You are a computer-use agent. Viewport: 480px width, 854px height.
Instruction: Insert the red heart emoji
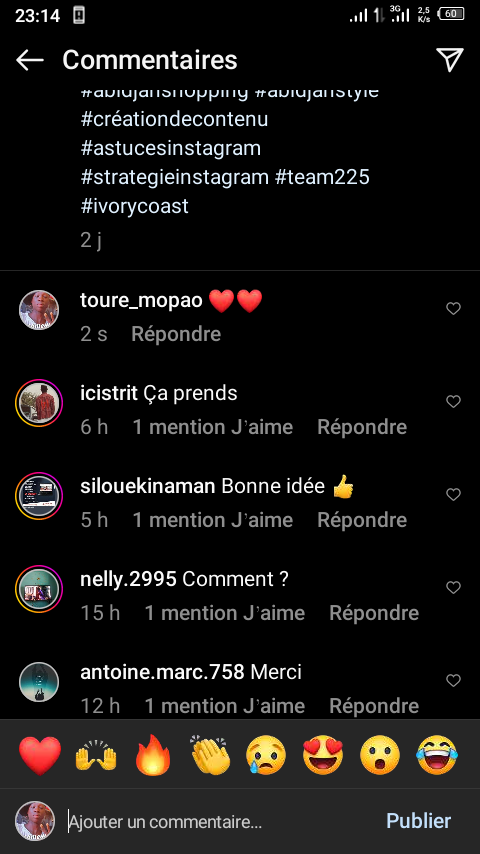[x=40, y=755]
